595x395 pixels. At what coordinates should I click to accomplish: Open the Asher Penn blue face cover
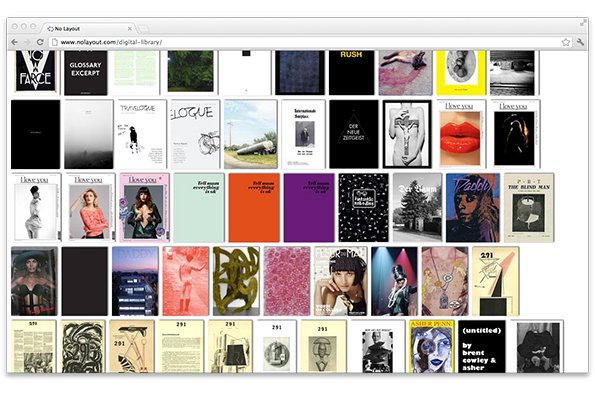tap(432, 346)
